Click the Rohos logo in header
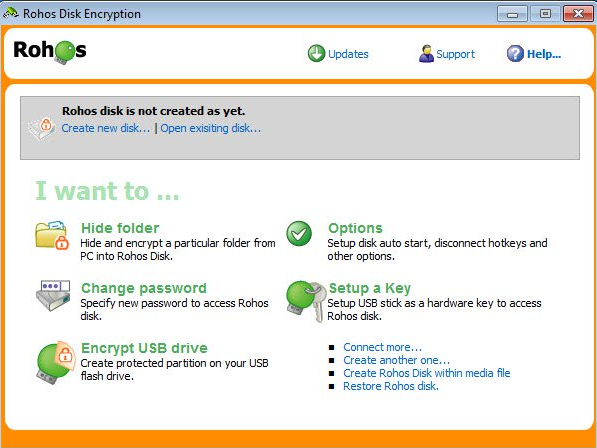 tap(50, 51)
